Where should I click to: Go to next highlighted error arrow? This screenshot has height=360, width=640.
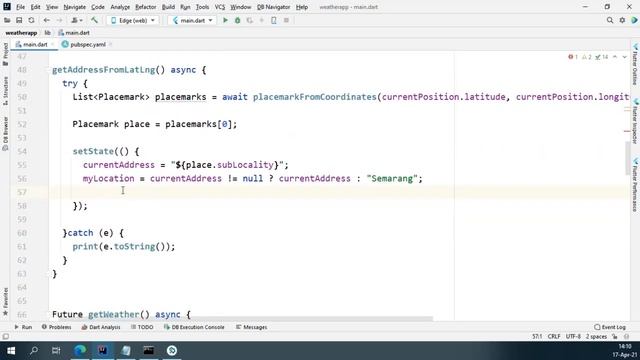click(624, 57)
